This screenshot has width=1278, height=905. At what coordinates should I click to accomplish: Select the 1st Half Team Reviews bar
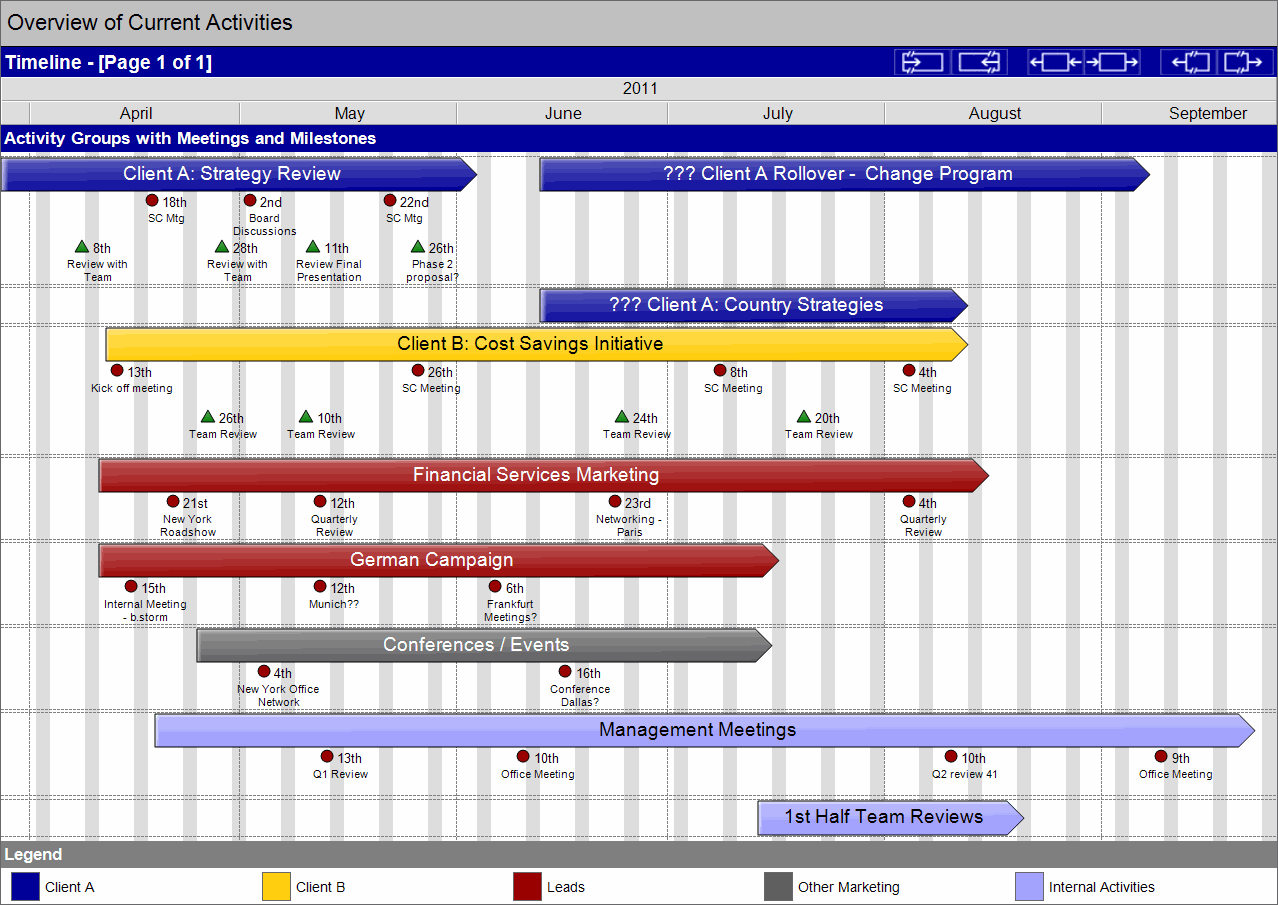890,817
